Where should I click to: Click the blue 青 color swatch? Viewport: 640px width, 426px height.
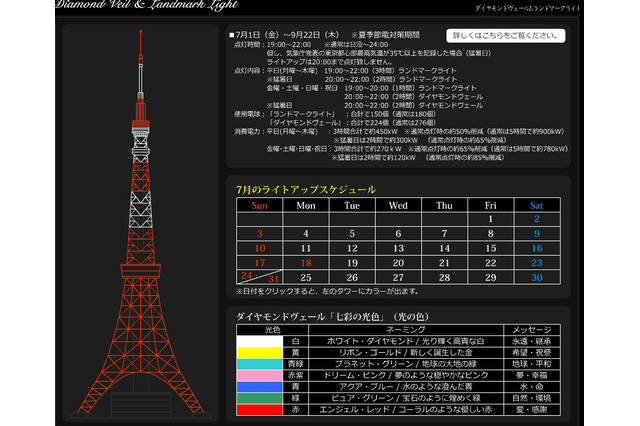(x=260, y=387)
